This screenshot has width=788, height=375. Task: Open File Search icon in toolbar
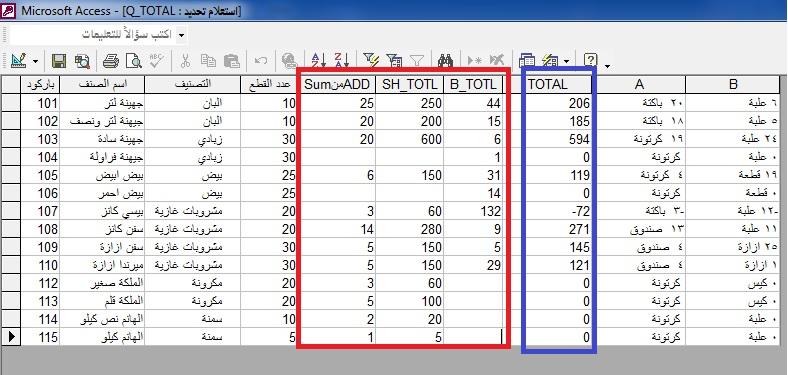pyautogui.click(x=81, y=61)
